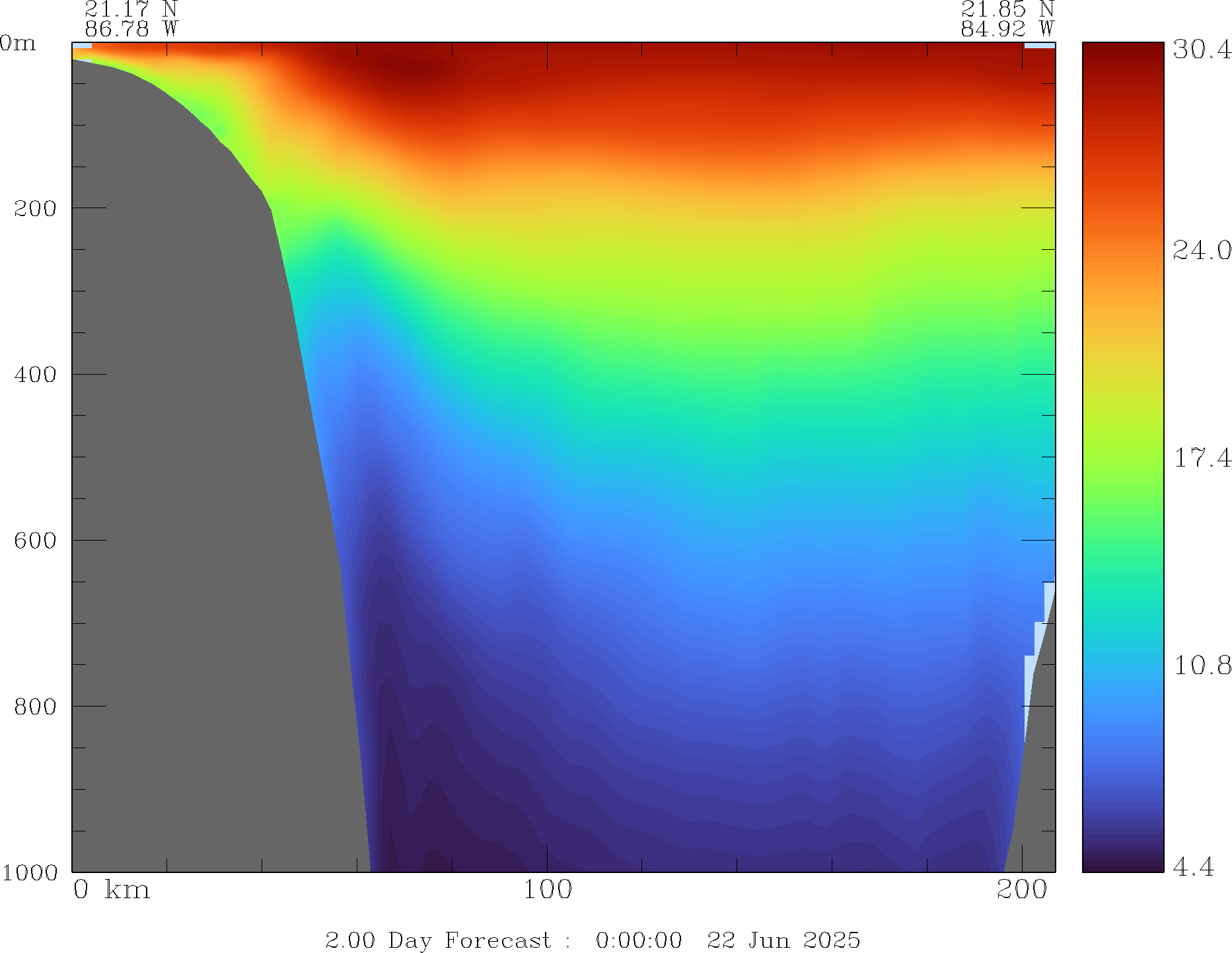Screen dimensions: 1232x953
Task: Click the 0 km distance axis label
Action: point(111,890)
